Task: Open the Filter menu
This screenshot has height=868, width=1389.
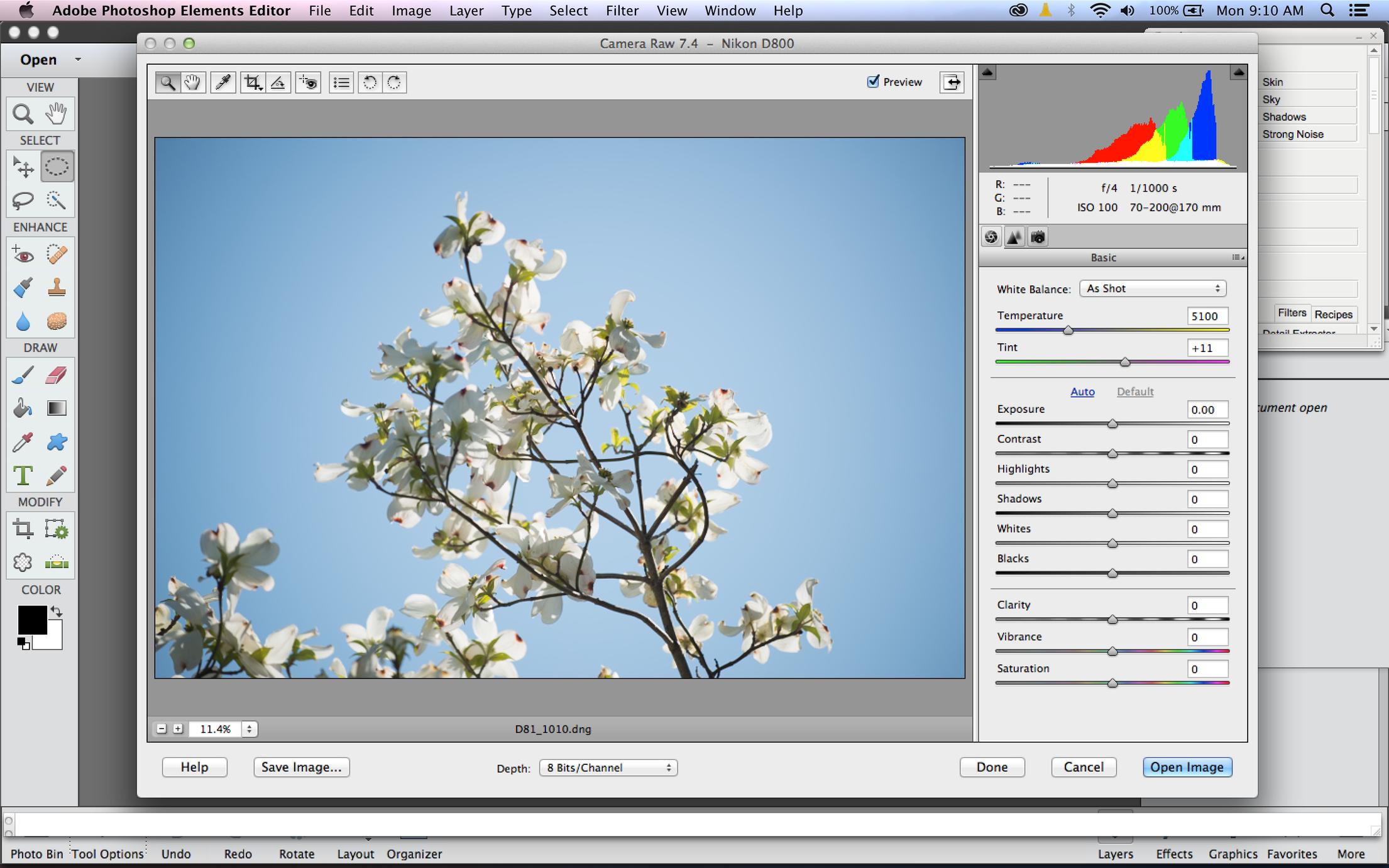Action: click(622, 11)
